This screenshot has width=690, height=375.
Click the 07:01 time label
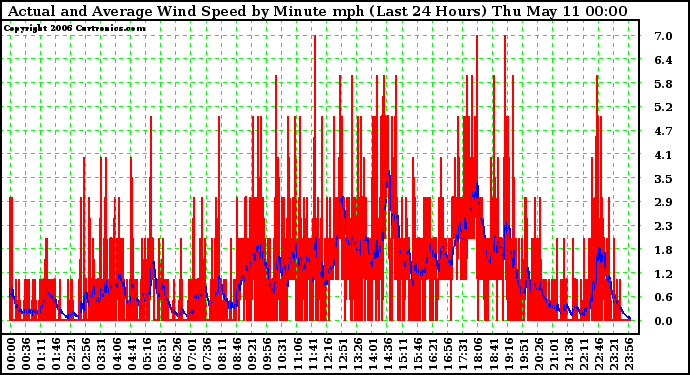191,353
